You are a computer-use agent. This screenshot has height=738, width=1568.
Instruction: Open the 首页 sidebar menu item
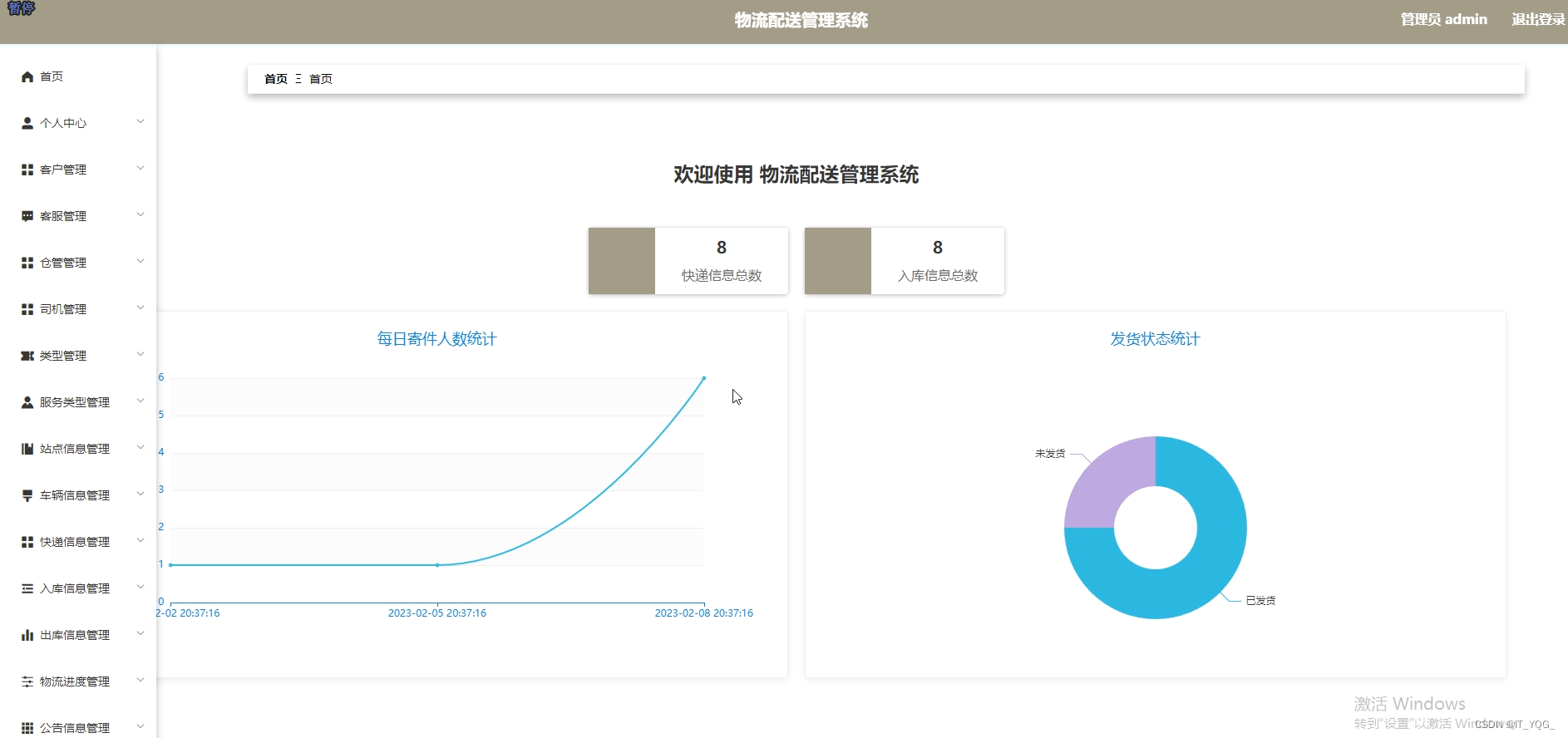tap(78, 76)
